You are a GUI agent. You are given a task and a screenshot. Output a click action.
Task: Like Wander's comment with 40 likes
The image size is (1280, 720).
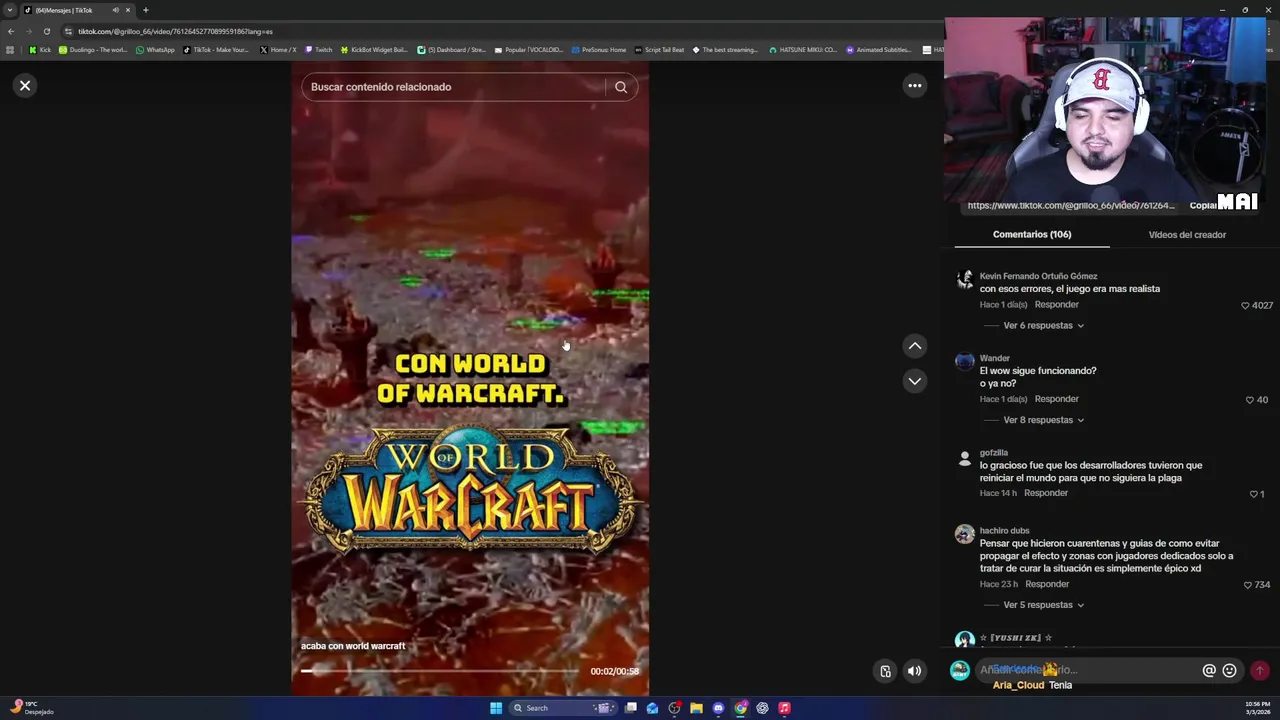[1249, 400]
